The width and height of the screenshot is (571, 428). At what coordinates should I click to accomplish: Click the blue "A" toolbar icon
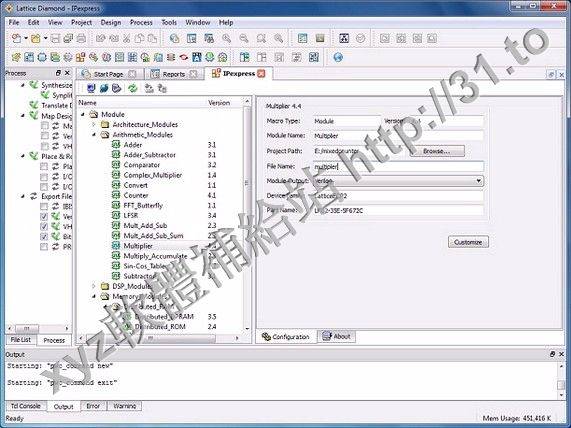point(197,57)
